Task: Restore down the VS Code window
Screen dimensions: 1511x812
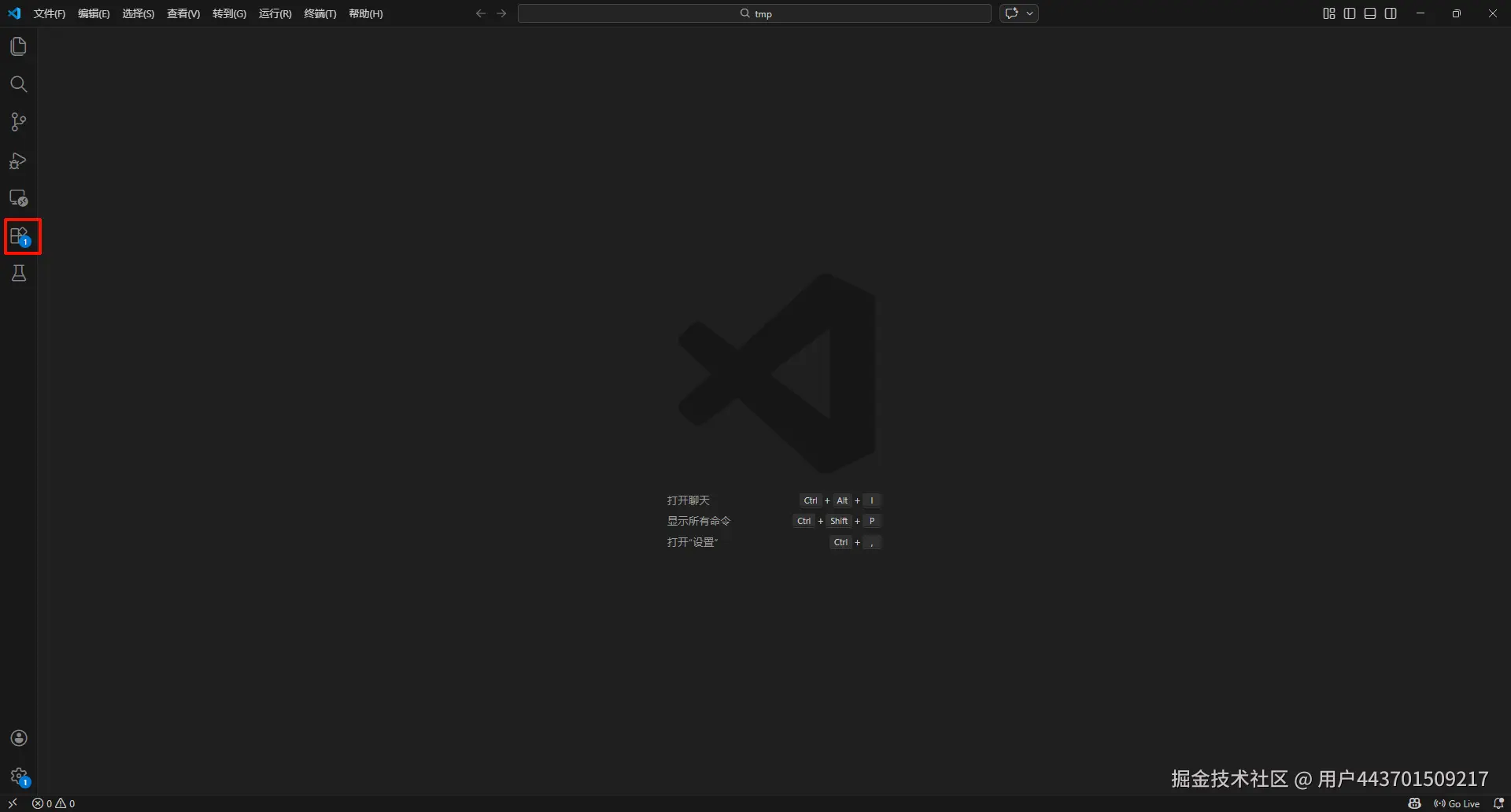Action: pyautogui.click(x=1457, y=13)
